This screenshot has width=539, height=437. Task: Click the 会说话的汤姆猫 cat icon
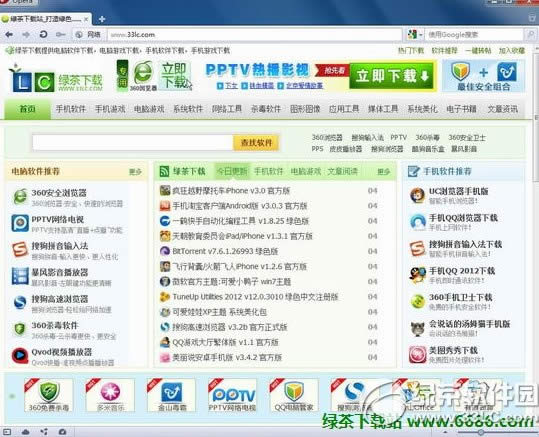(x=417, y=328)
